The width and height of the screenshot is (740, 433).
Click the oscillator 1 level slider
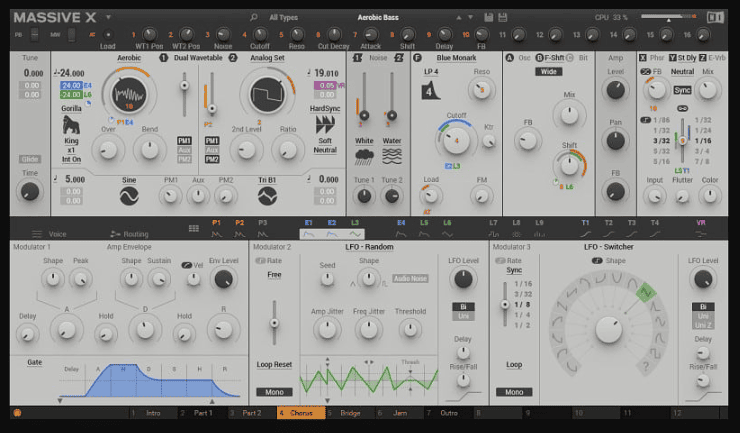[x=184, y=94]
